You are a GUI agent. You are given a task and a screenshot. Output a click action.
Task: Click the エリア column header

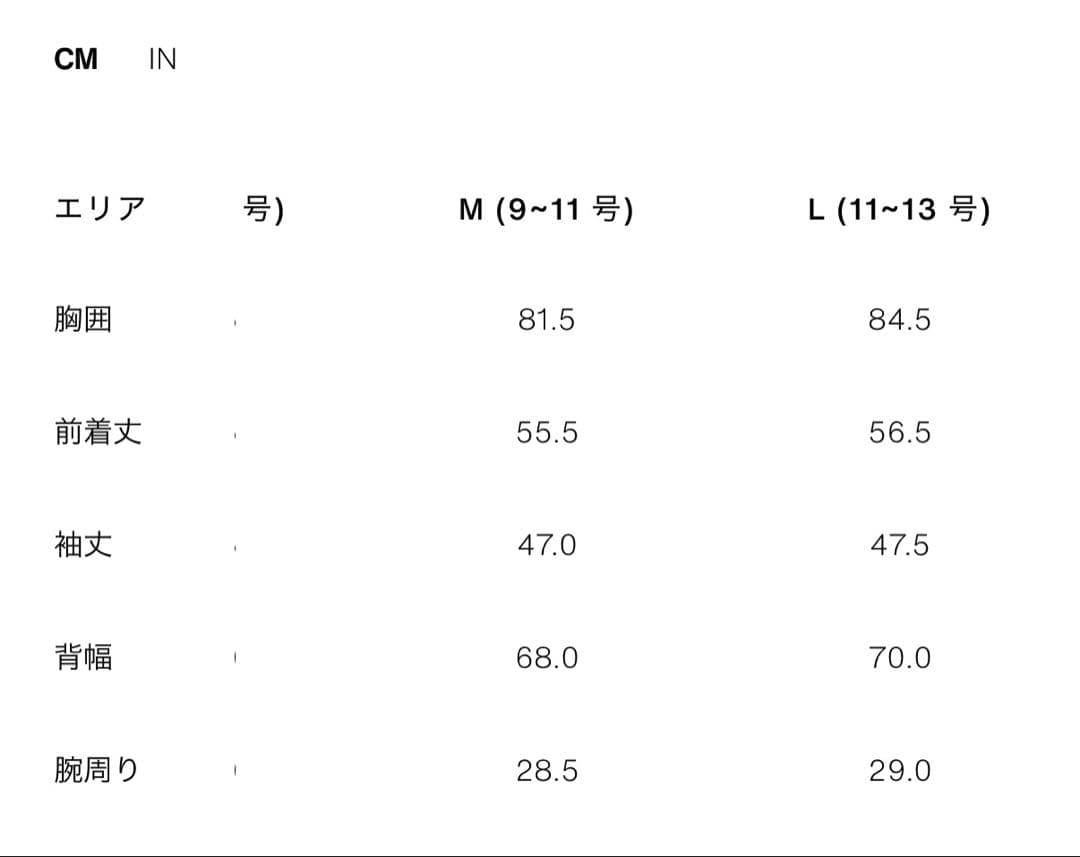coord(100,210)
